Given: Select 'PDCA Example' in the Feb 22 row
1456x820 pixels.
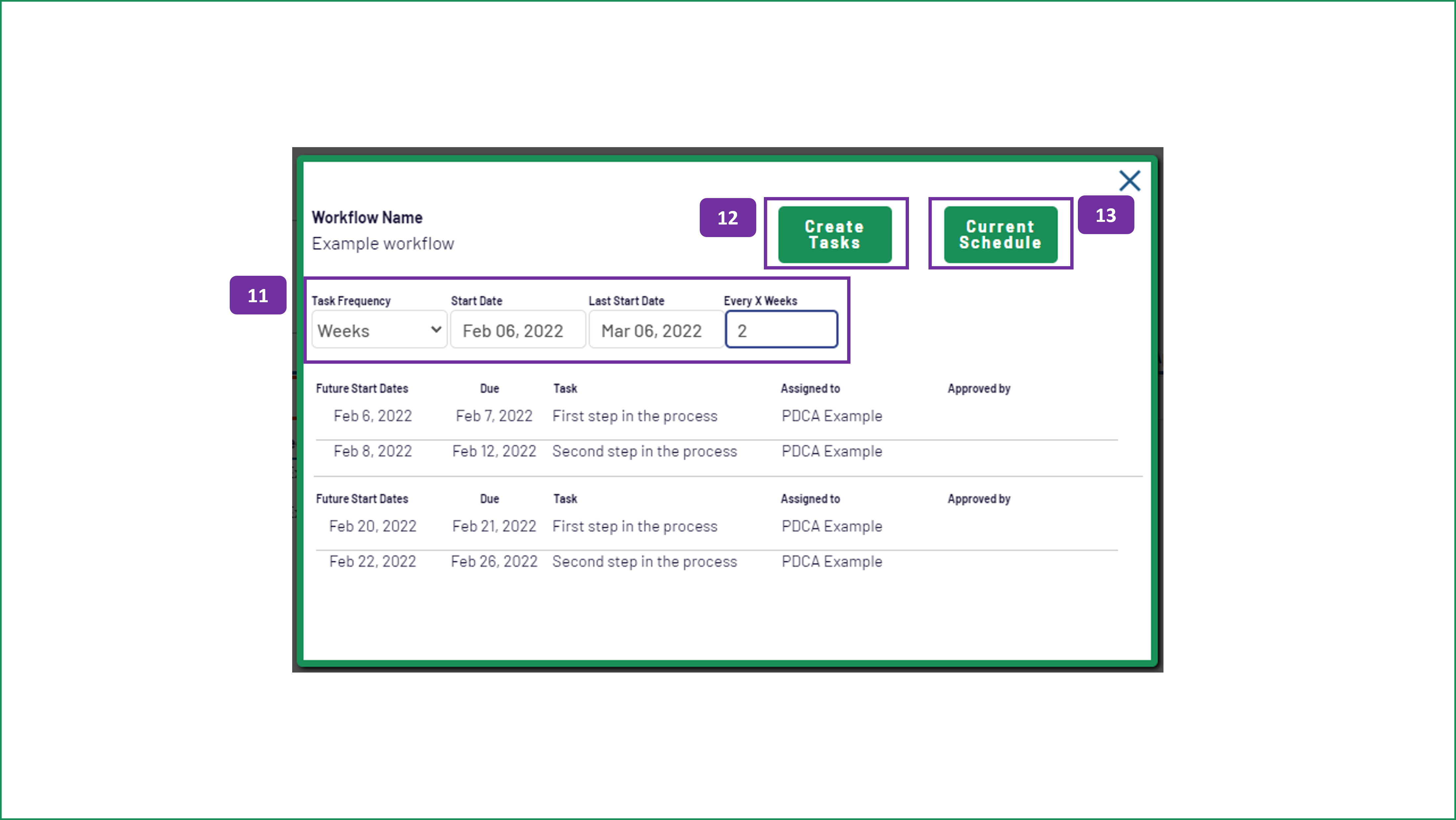Looking at the screenshot, I should [x=831, y=561].
